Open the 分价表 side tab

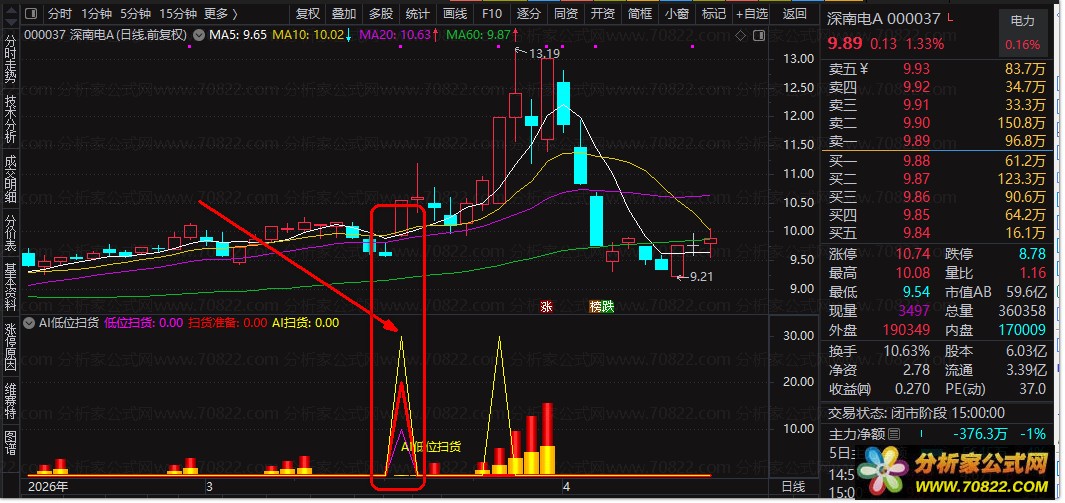tap(10, 232)
